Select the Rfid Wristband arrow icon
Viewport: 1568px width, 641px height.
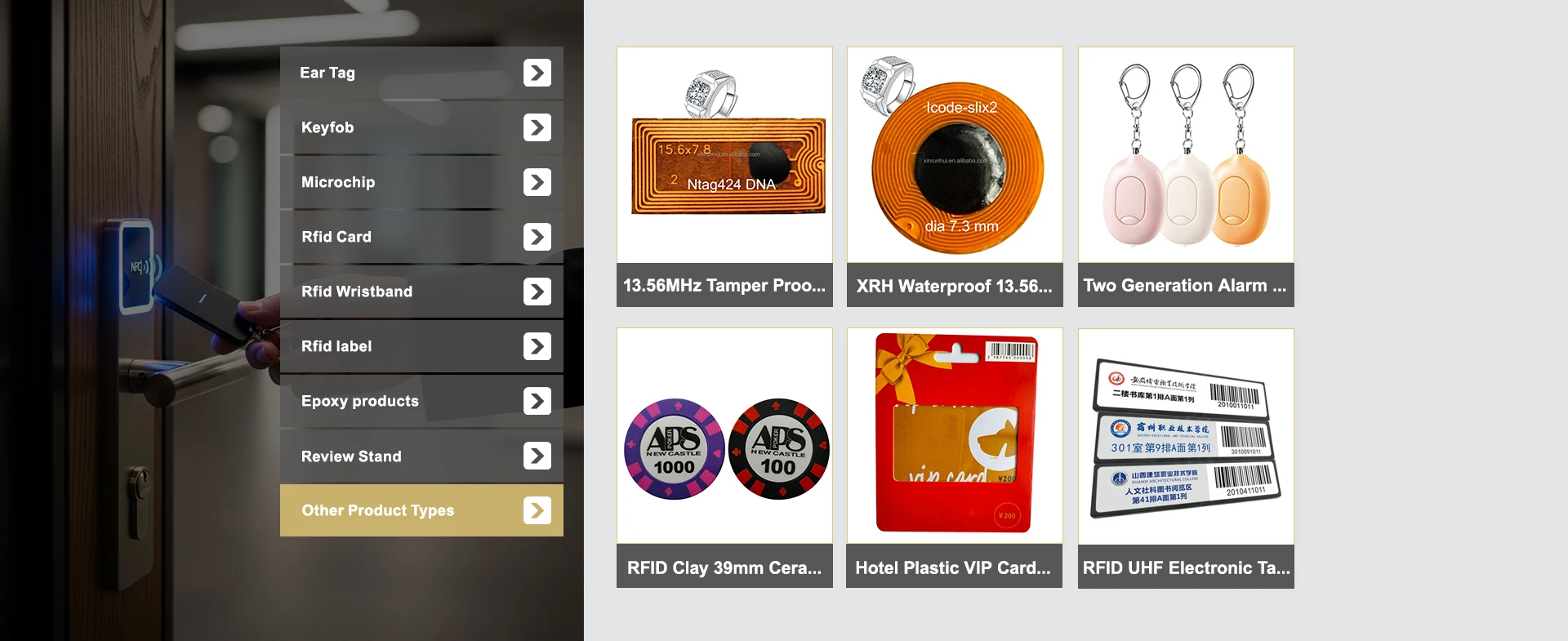click(537, 292)
